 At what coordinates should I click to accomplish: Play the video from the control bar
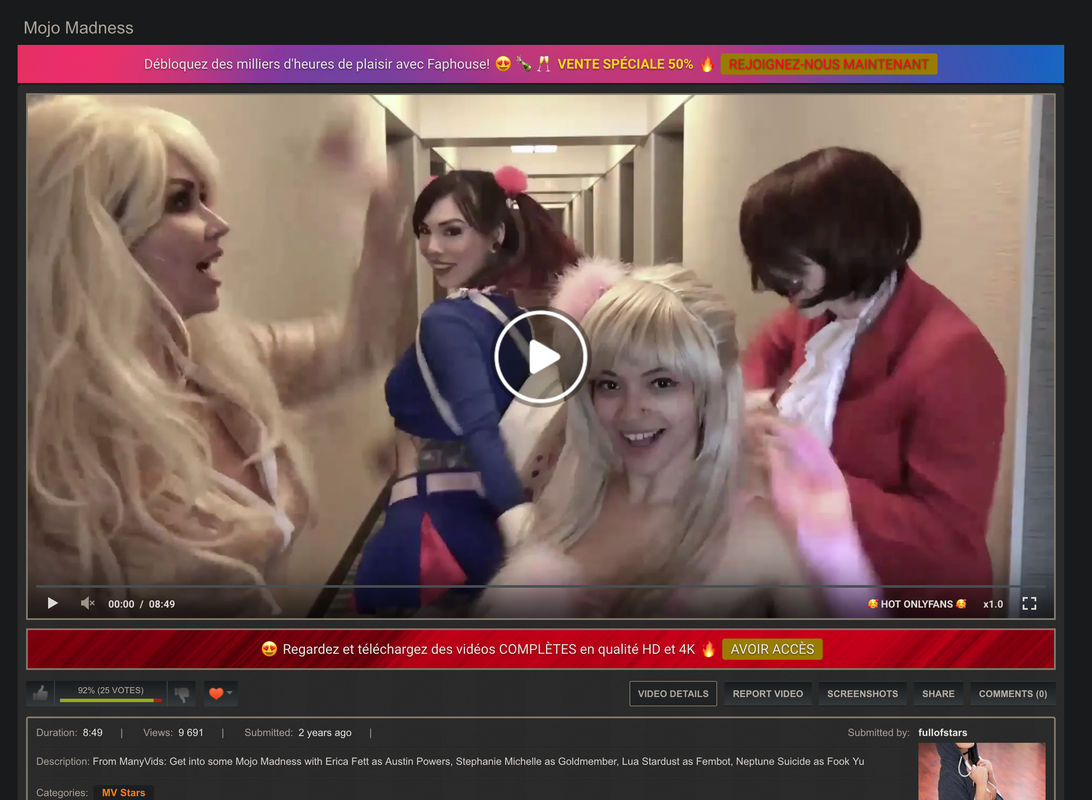coord(52,603)
